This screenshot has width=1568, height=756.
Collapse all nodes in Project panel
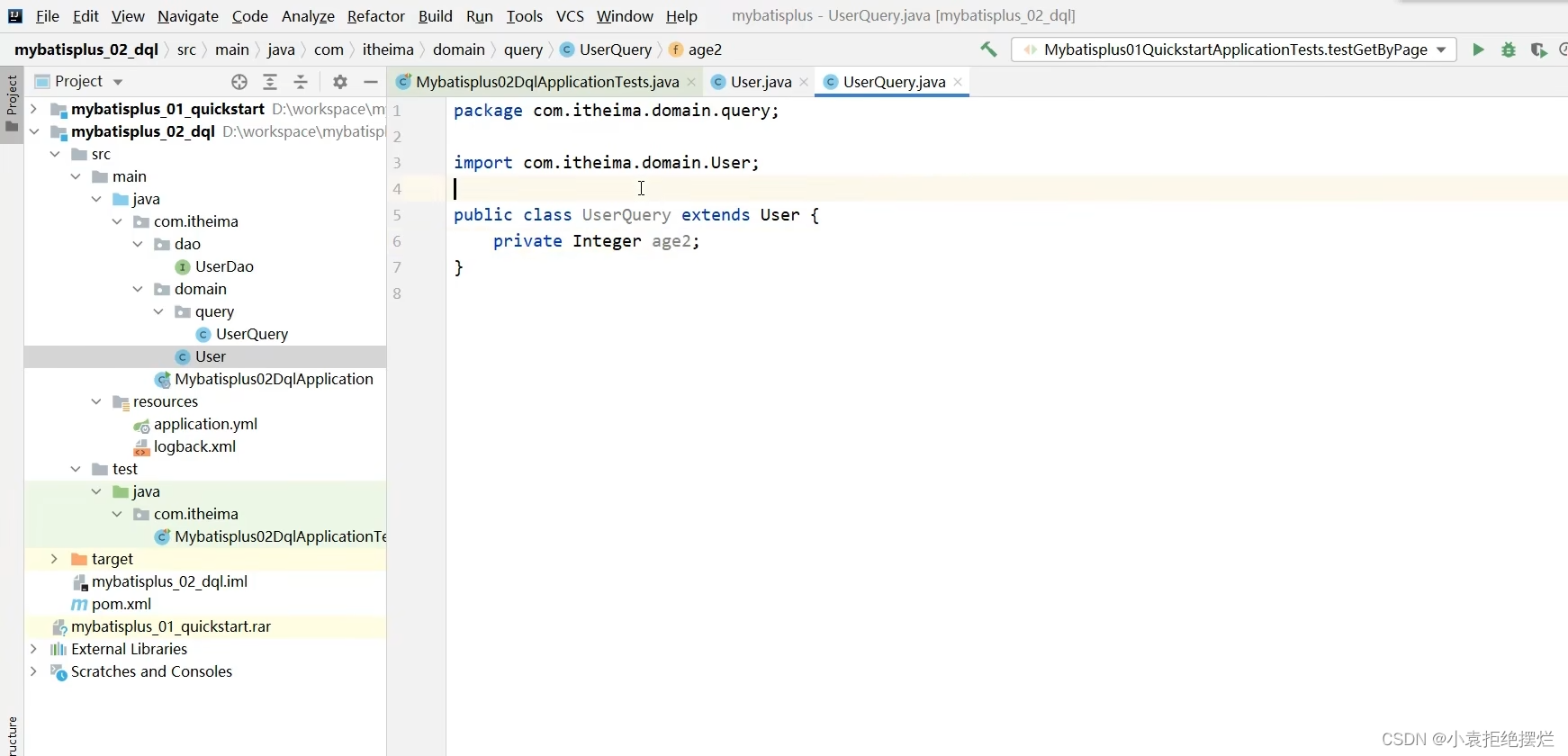[301, 82]
